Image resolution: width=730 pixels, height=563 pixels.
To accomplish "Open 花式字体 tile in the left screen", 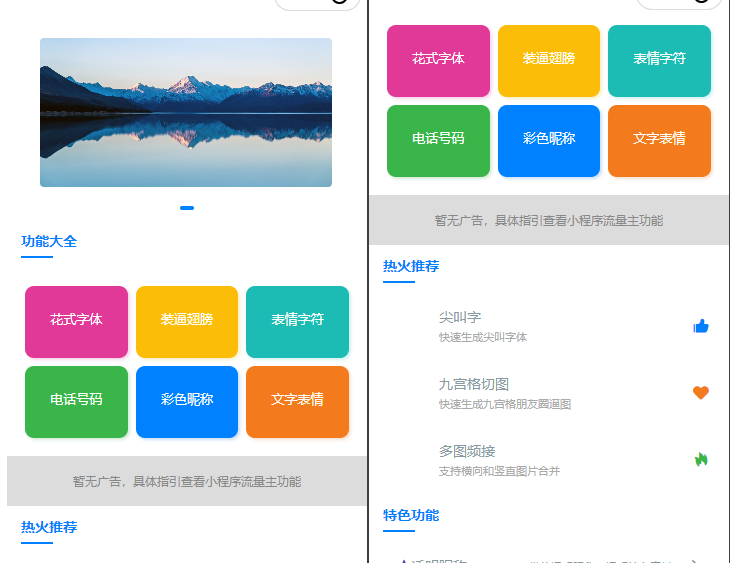I will click(76, 322).
